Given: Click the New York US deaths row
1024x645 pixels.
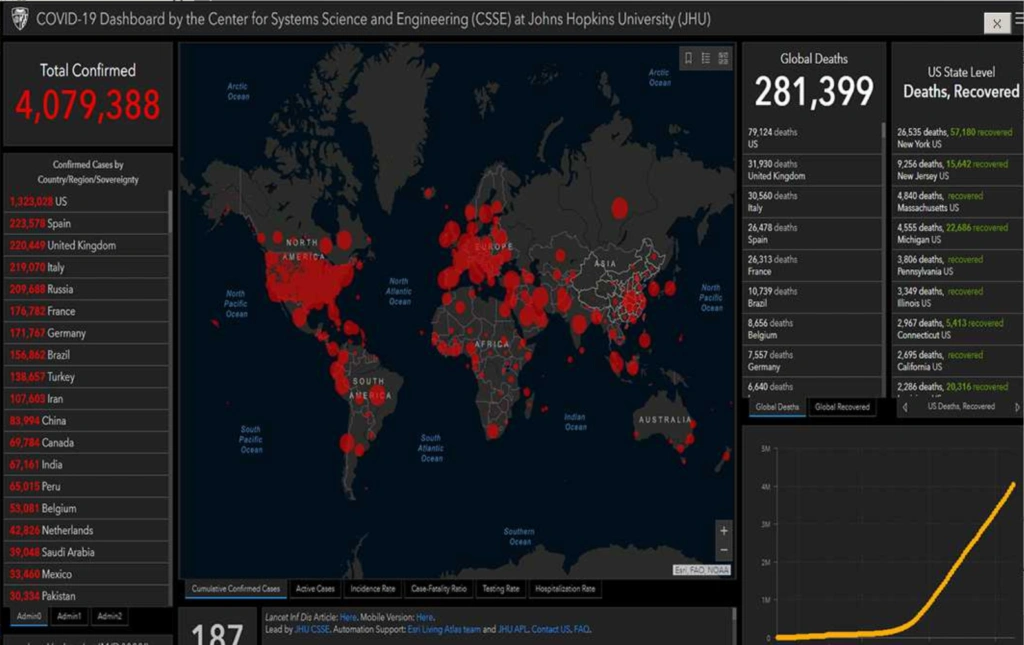Looking at the screenshot, I should [x=957, y=138].
